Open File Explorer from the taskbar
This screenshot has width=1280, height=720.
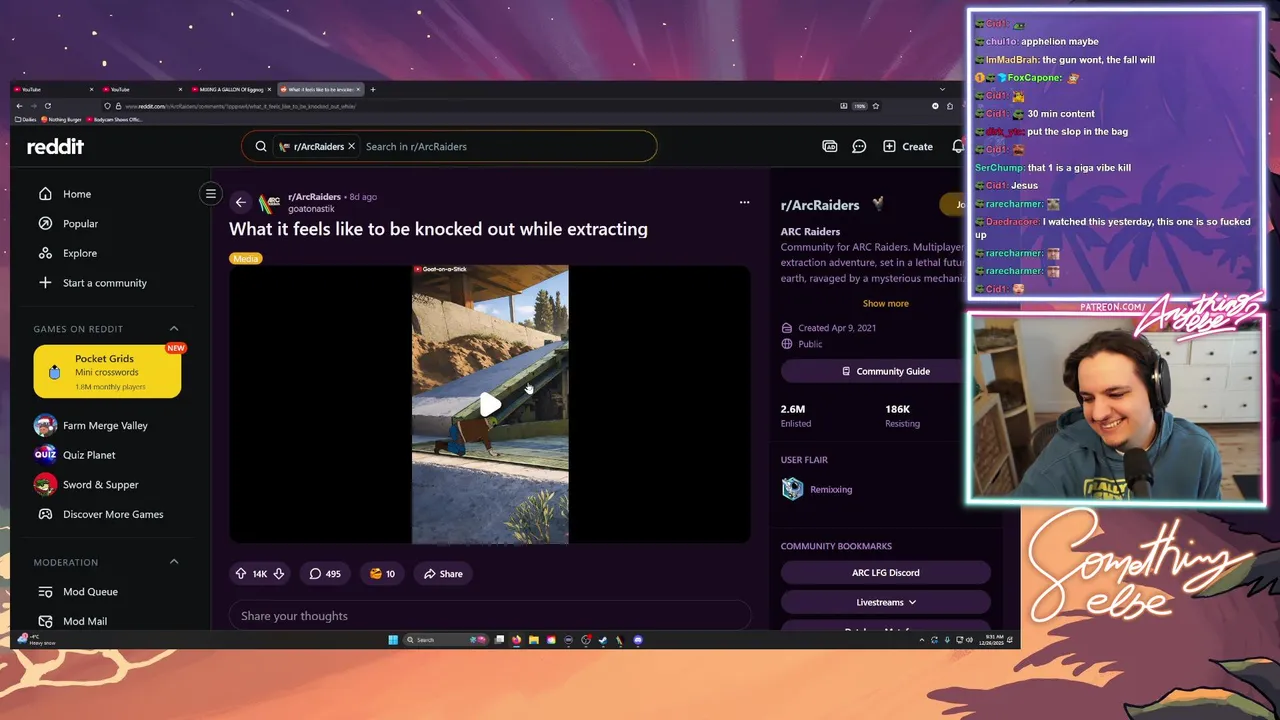534,640
